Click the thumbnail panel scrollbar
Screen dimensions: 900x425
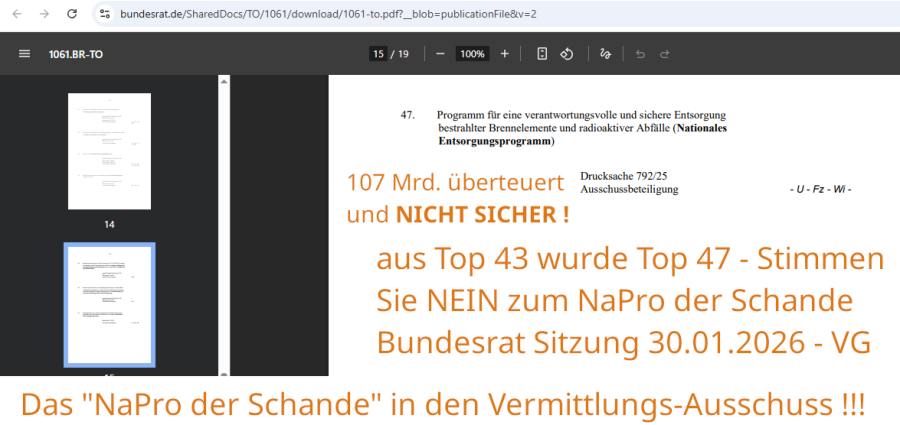(x=223, y=200)
